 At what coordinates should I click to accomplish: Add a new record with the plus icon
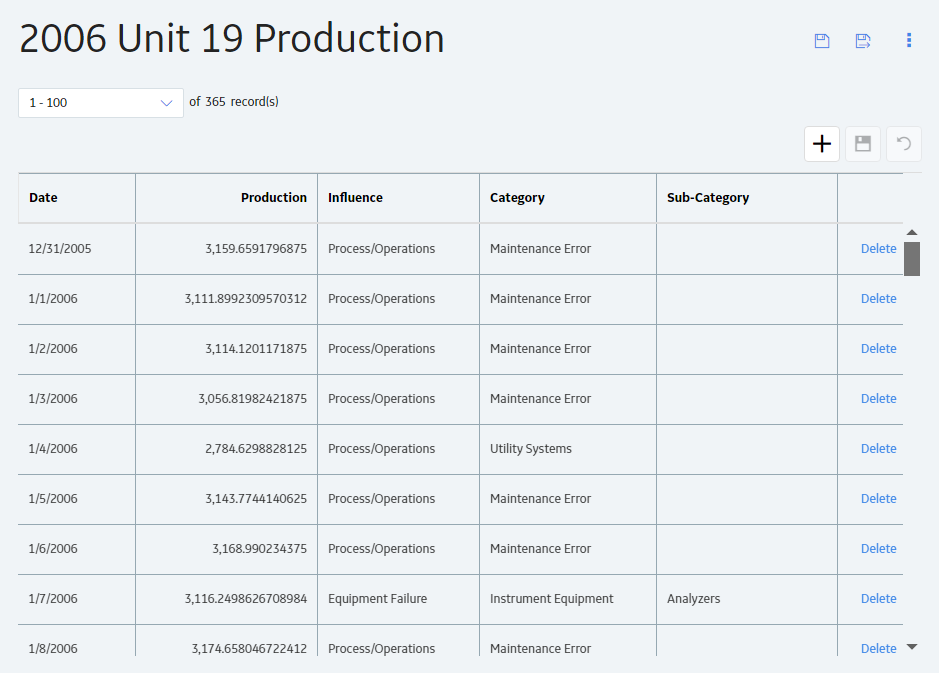click(x=822, y=144)
